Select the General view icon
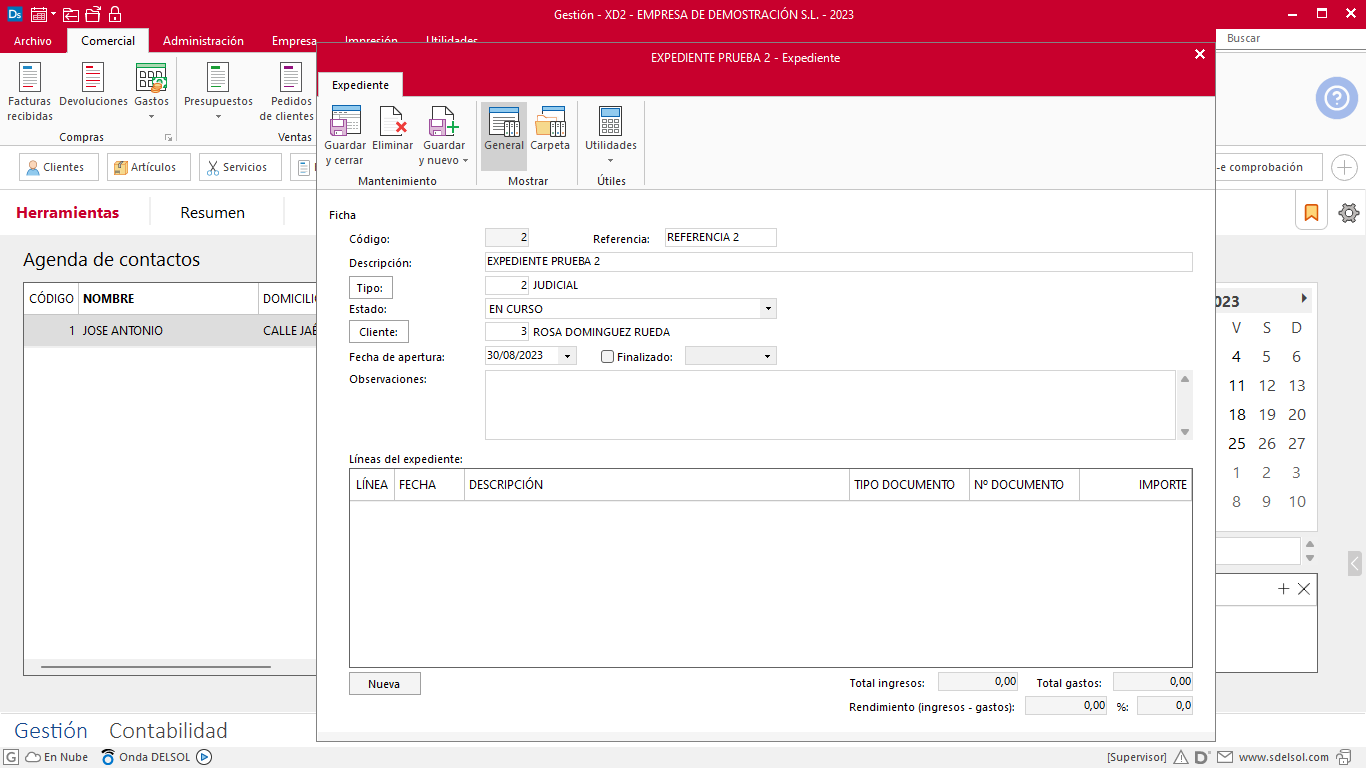 click(x=504, y=122)
